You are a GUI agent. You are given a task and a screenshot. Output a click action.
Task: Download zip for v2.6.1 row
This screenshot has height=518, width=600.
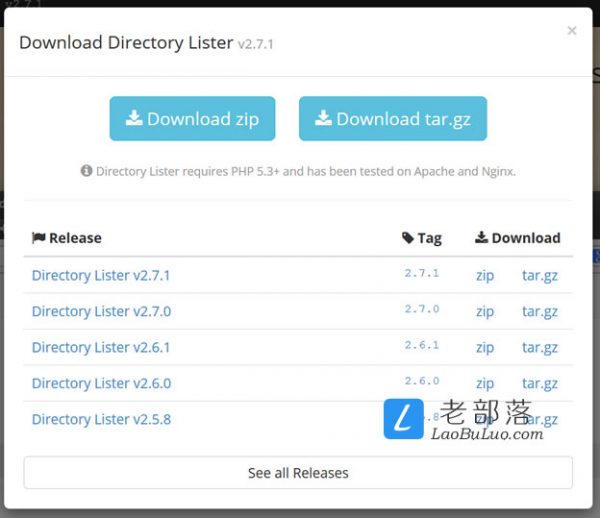pyautogui.click(x=485, y=348)
